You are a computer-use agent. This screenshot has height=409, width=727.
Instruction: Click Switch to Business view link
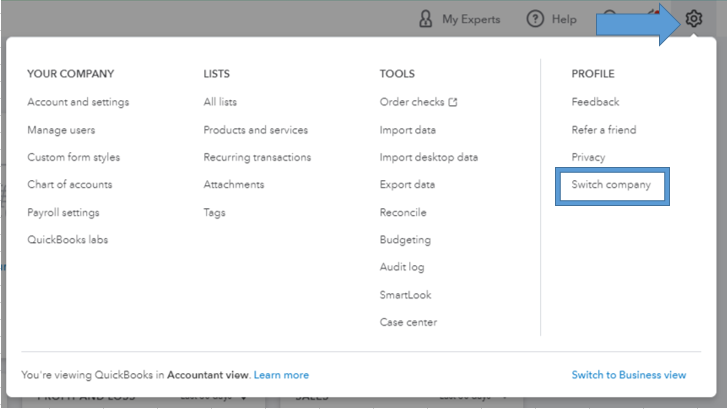point(628,375)
